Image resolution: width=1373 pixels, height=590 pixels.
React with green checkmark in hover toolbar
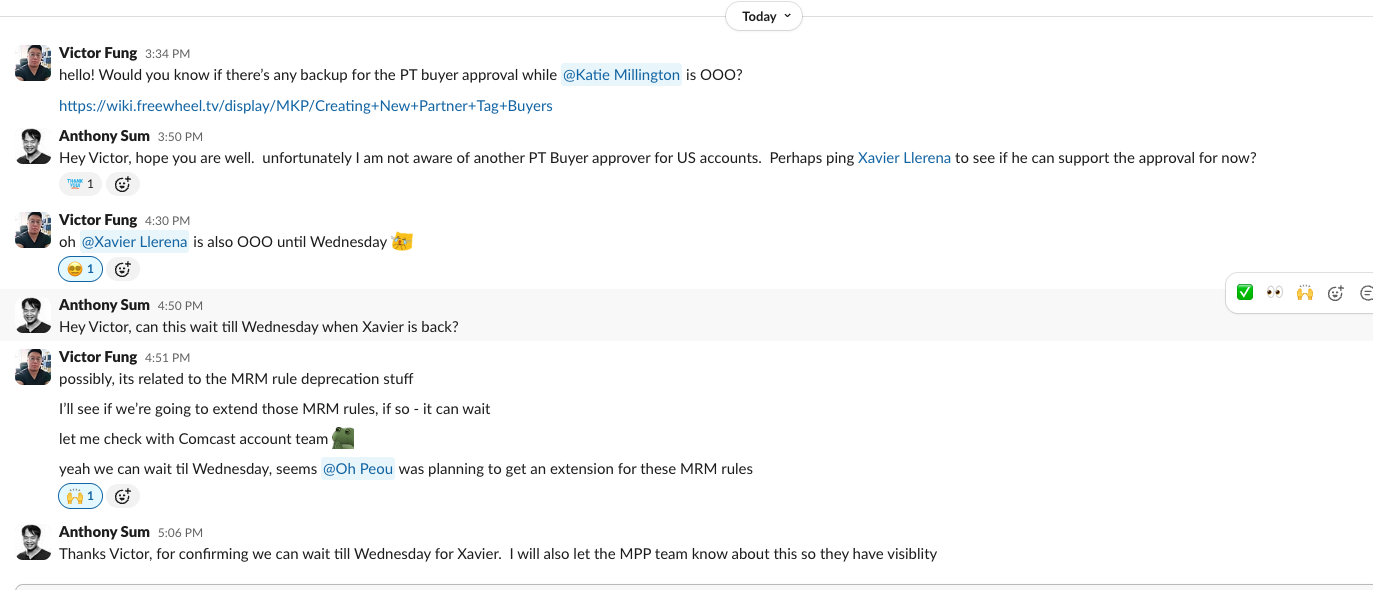[x=1245, y=293]
